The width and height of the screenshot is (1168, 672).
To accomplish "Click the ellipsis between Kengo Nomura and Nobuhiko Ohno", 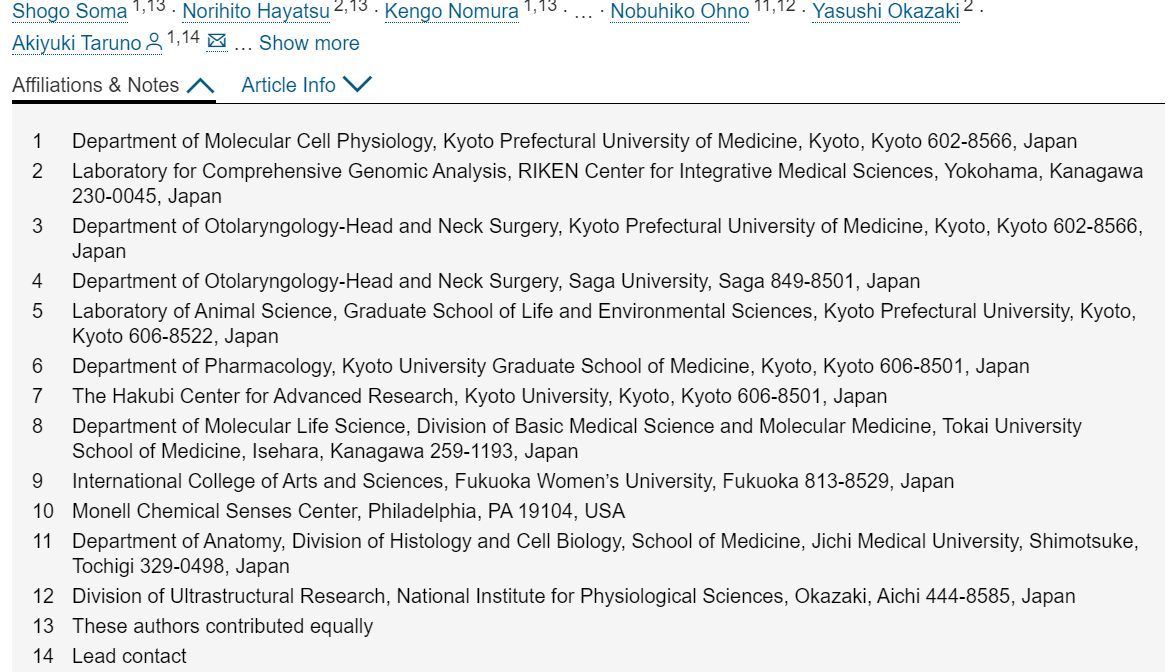I will (583, 13).
